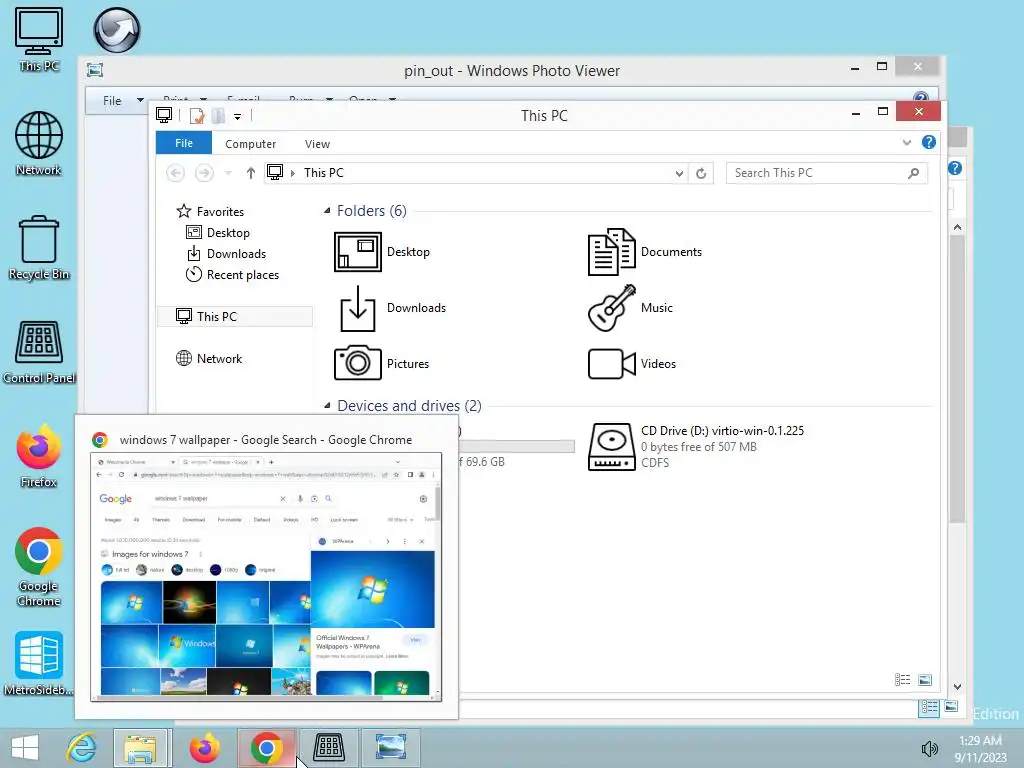Open This PC desktop shortcut
Viewport: 1024px width, 768px height.
[x=39, y=39]
